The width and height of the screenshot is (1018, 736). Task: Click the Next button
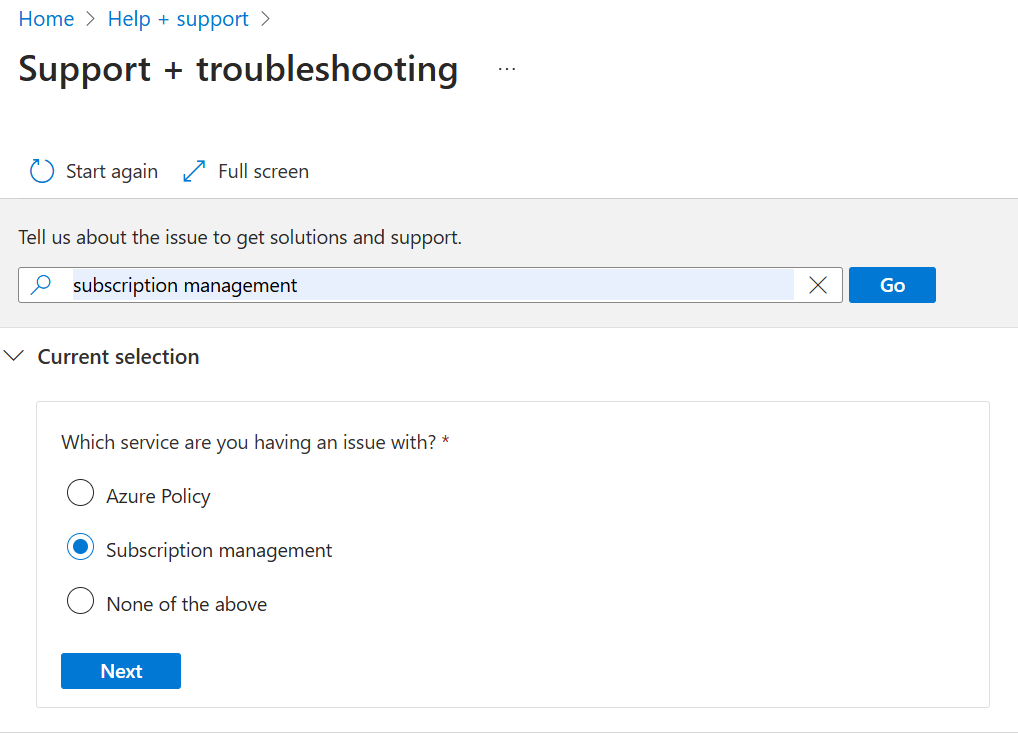tap(121, 671)
